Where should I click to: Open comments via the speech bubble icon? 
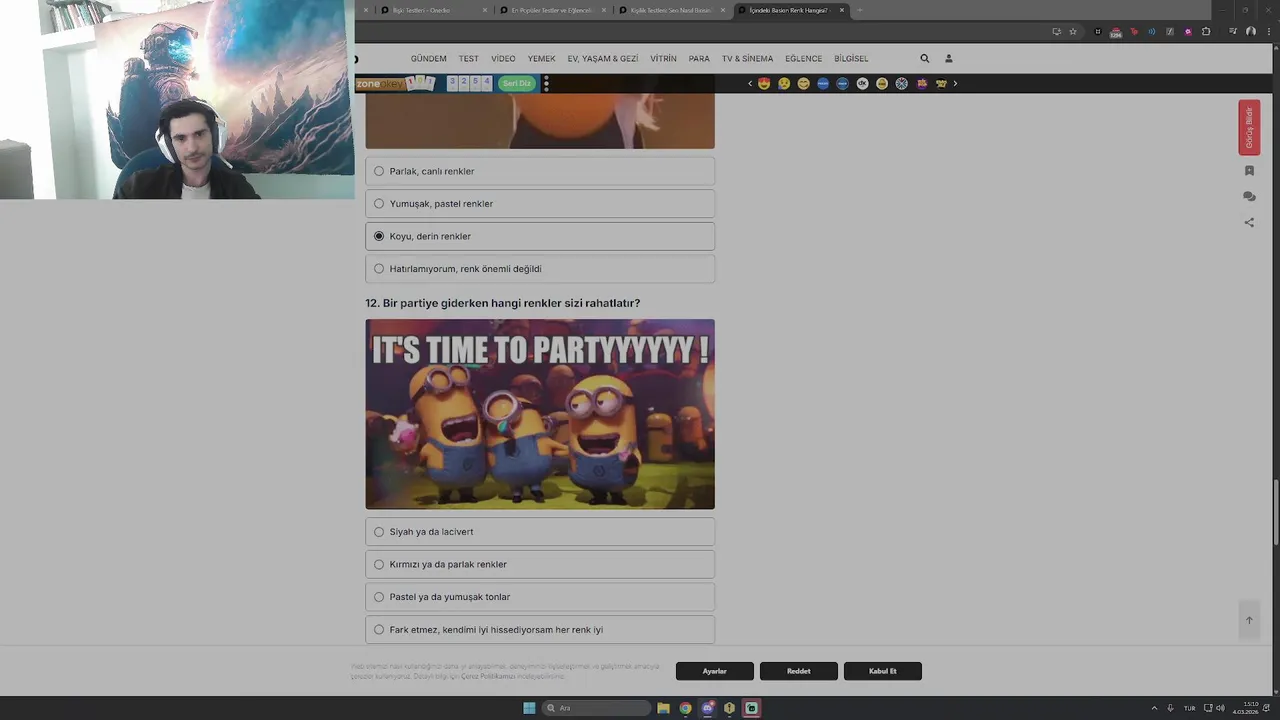point(1249,197)
